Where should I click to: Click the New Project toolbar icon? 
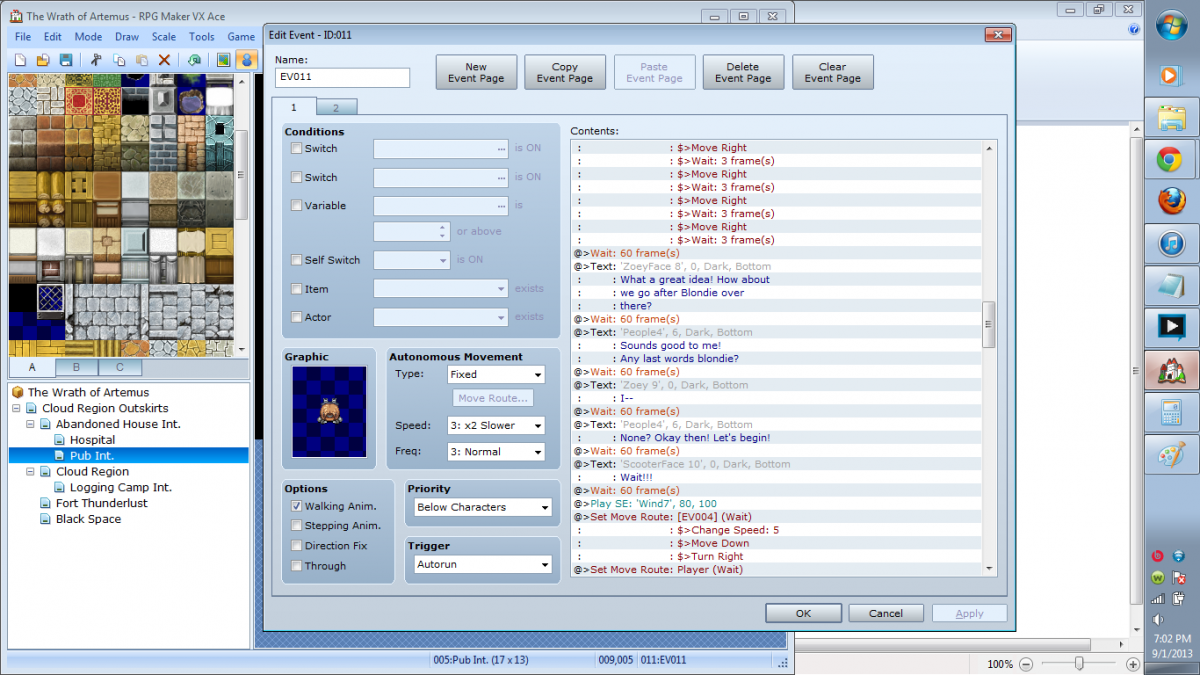pyautogui.click(x=21, y=60)
